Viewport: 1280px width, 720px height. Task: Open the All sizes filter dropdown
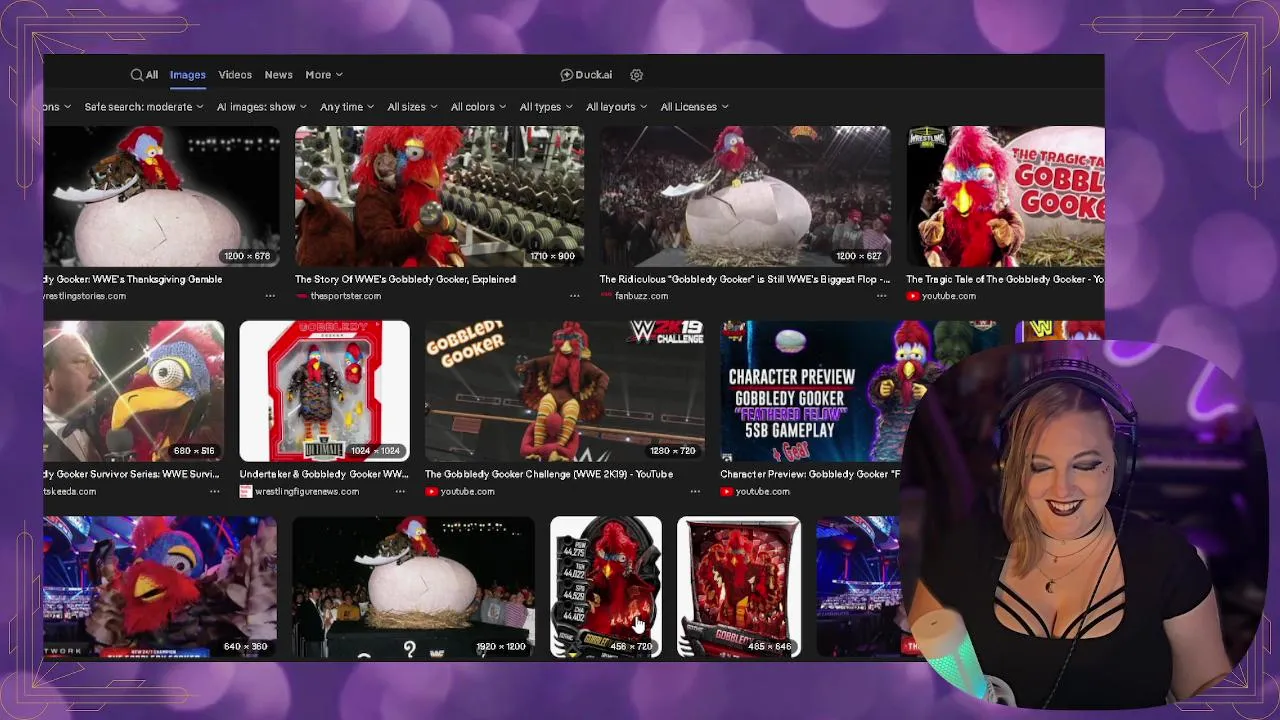(412, 107)
